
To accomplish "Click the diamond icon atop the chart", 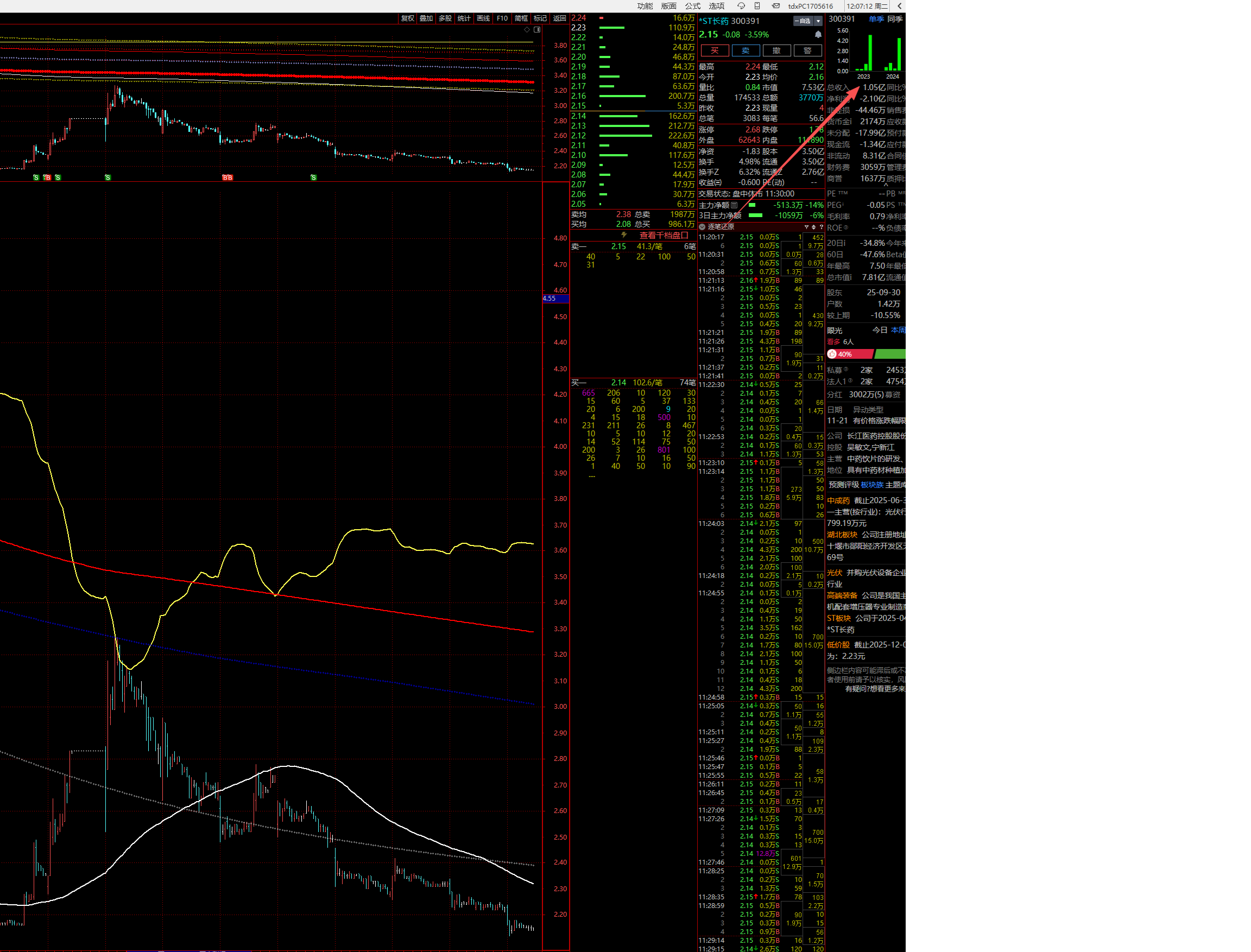I will click(x=527, y=29).
